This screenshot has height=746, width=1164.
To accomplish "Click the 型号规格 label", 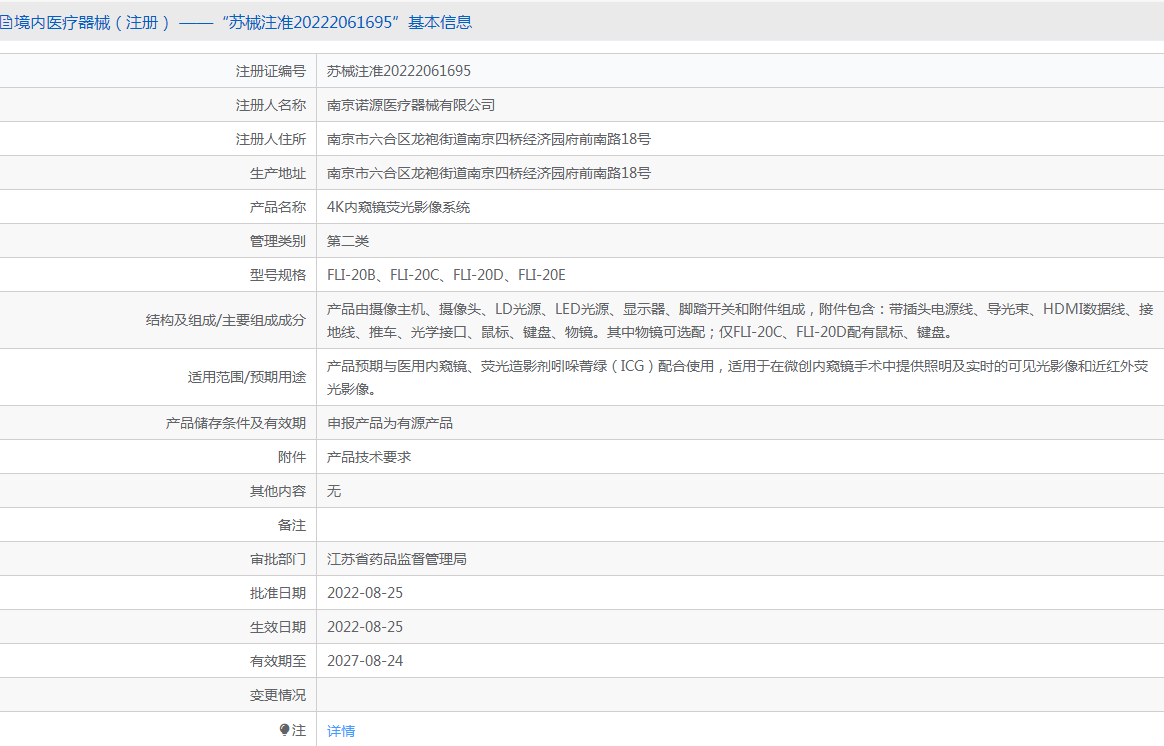I will pos(278,275).
